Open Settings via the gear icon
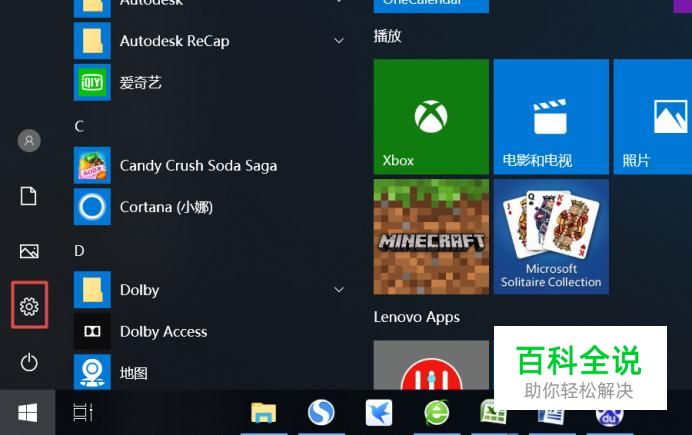 pyautogui.click(x=29, y=306)
